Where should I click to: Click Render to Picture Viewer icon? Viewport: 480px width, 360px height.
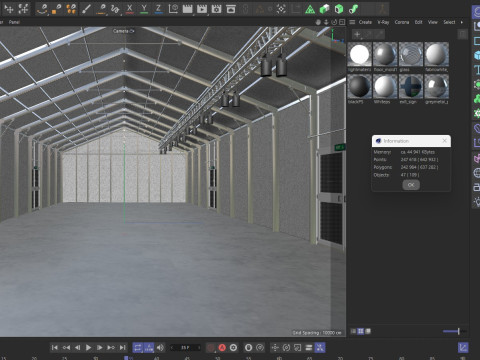(x=202, y=9)
